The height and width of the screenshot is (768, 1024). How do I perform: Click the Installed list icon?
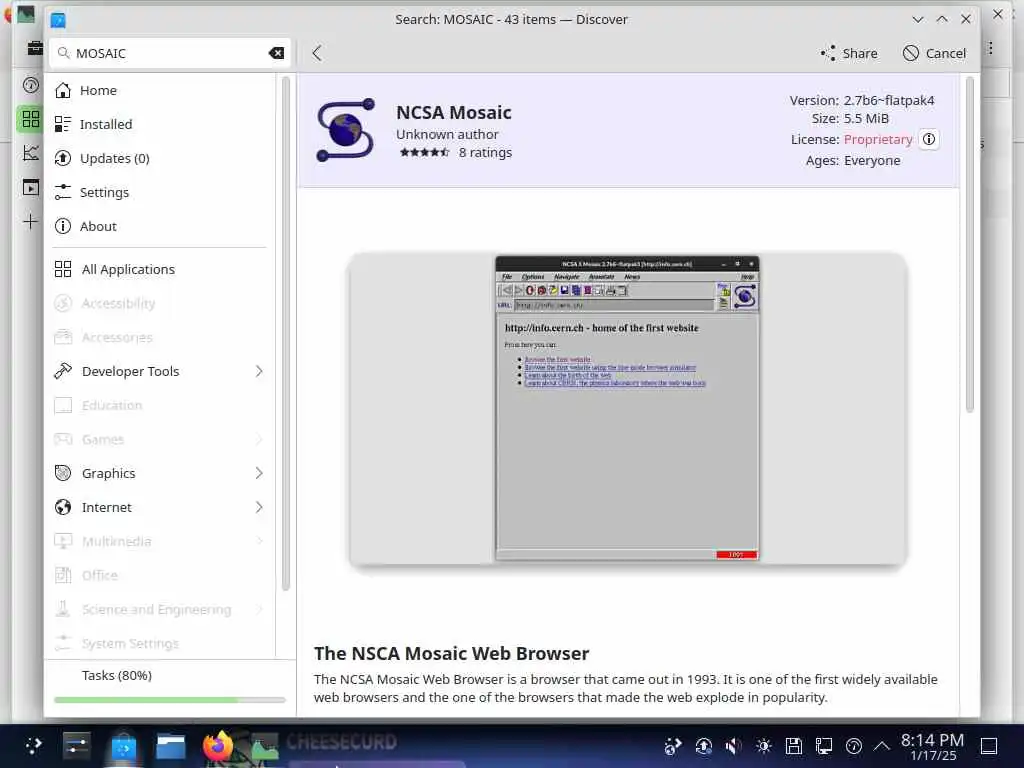coord(63,124)
